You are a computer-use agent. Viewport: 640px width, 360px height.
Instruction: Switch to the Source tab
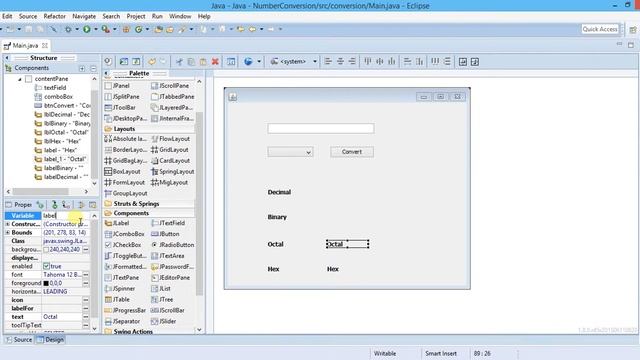tap(18, 340)
